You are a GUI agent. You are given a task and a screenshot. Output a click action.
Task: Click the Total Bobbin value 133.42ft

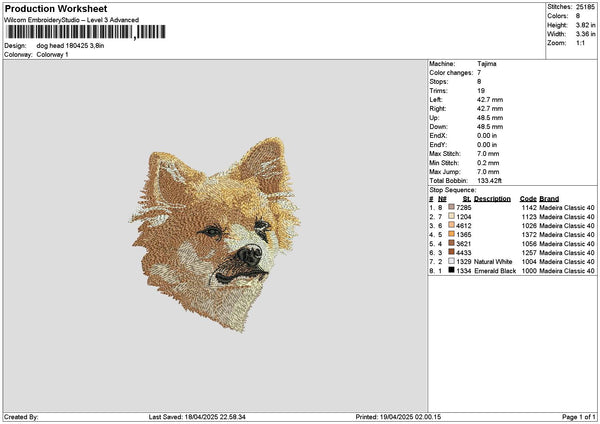[489, 181]
